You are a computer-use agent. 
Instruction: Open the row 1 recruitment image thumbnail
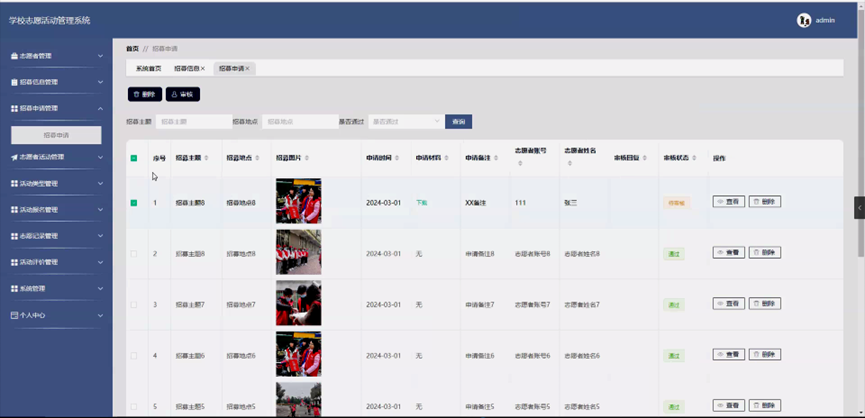[x=298, y=201]
